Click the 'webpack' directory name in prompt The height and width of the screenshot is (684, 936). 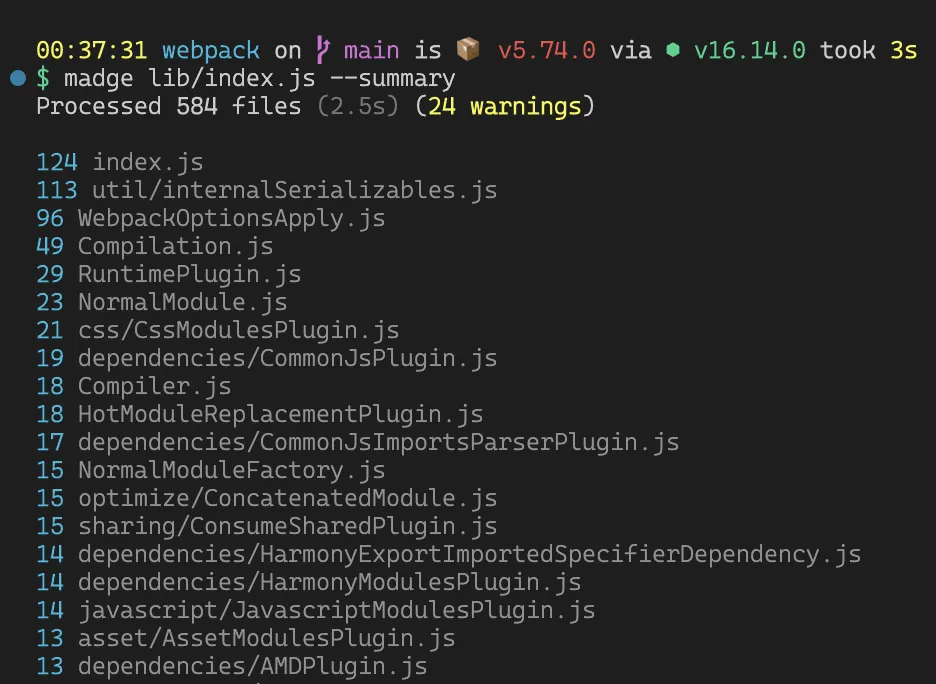(211, 51)
